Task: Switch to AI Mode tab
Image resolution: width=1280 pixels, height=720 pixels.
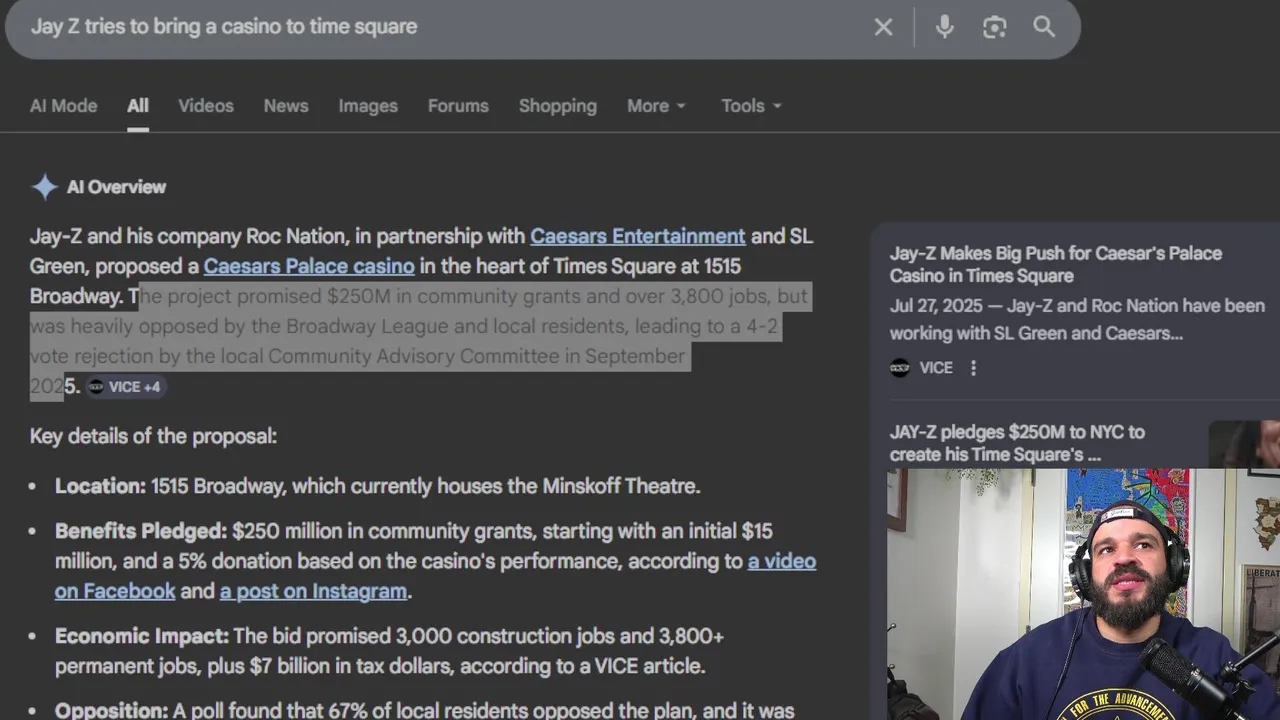Action: tap(63, 106)
